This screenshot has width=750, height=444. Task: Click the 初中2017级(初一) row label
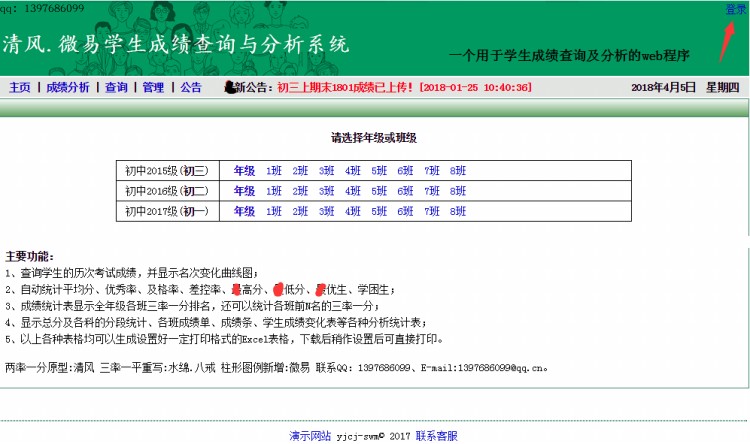pyautogui.click(x=167, y=211)
